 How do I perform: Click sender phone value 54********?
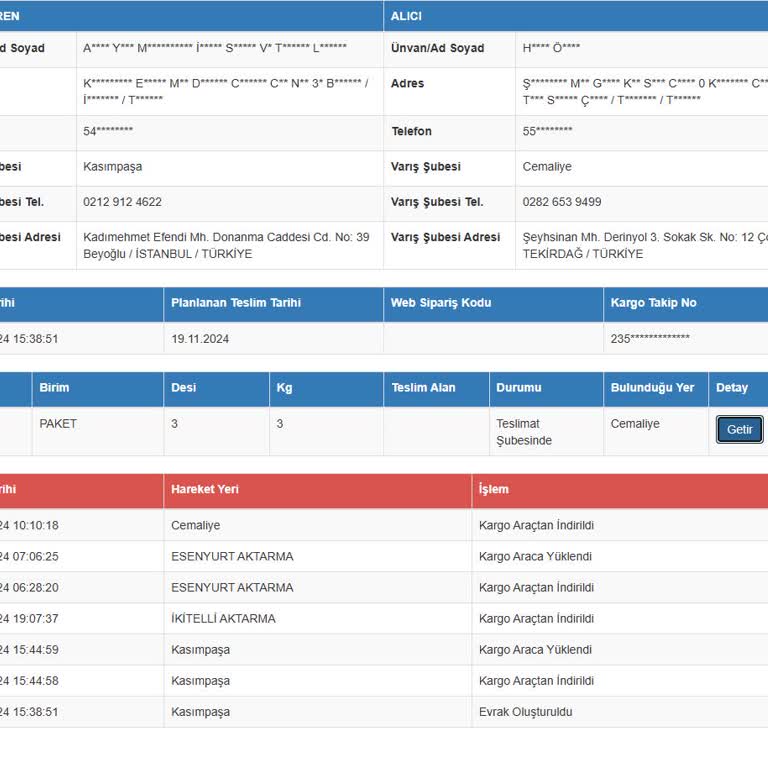[108, 131]
